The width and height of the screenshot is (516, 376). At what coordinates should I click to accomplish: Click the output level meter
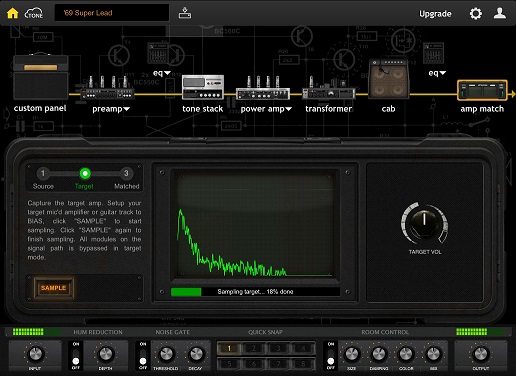480,332
